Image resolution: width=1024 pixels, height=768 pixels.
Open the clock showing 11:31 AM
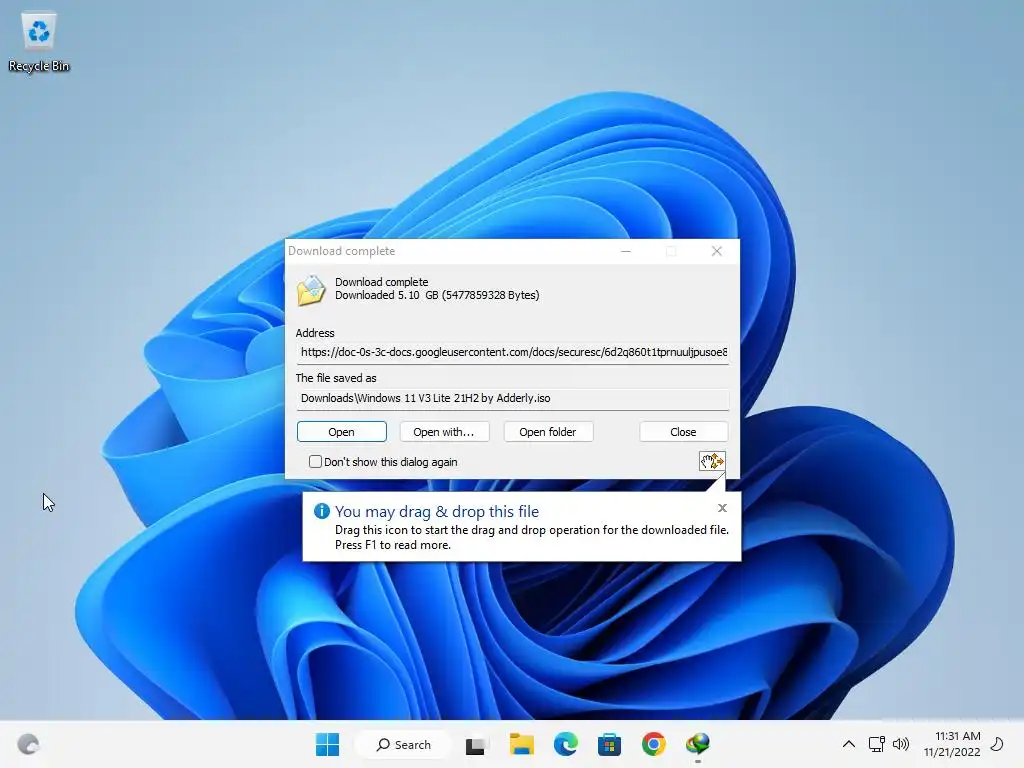click(952, 744)
